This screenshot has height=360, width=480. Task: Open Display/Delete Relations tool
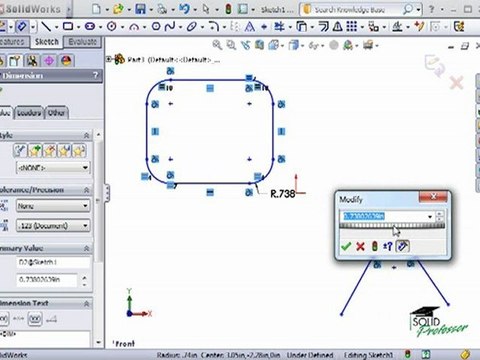(x=397, y=26)
